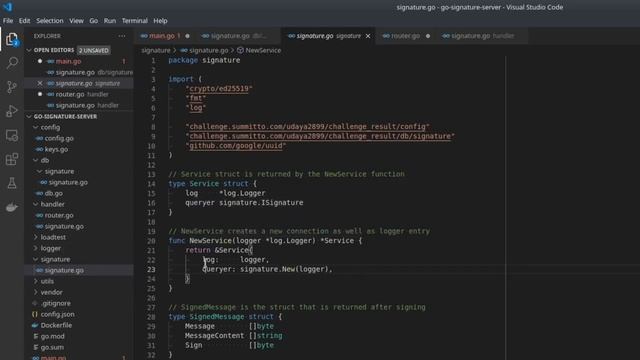Close the active signature.go tab

click(368, 36)
